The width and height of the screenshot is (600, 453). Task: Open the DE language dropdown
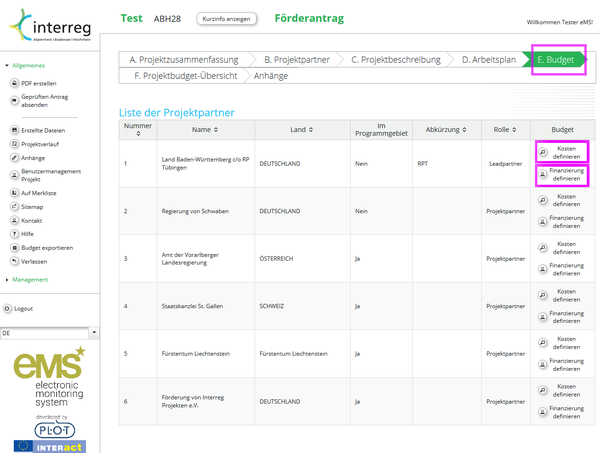tap(93, 332)
